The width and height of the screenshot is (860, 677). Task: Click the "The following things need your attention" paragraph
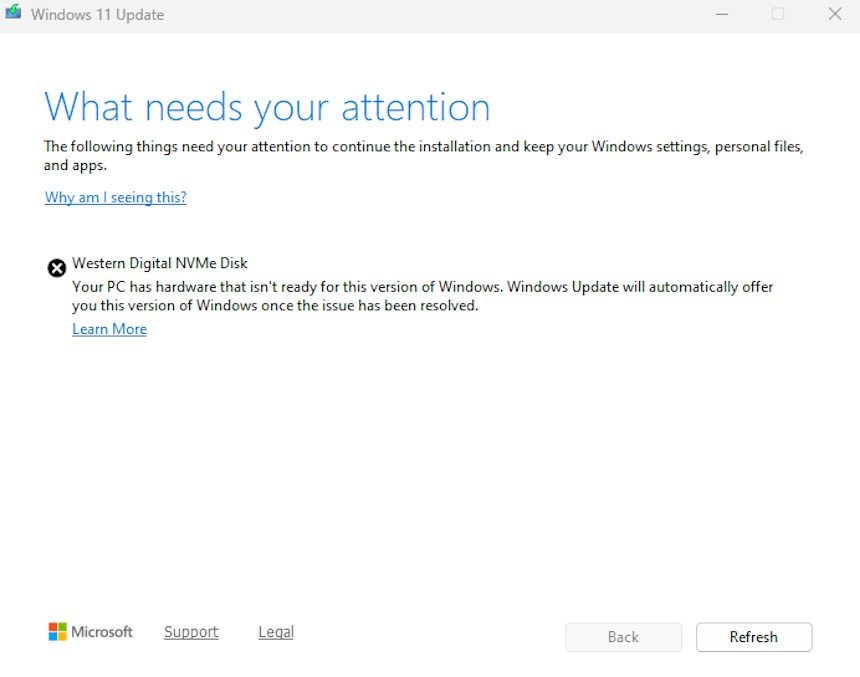(x=423, y=156)
